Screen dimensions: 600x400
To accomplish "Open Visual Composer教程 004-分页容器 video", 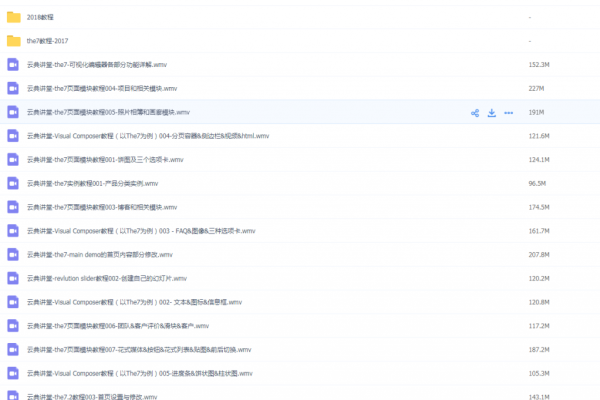I will [148, 136].
